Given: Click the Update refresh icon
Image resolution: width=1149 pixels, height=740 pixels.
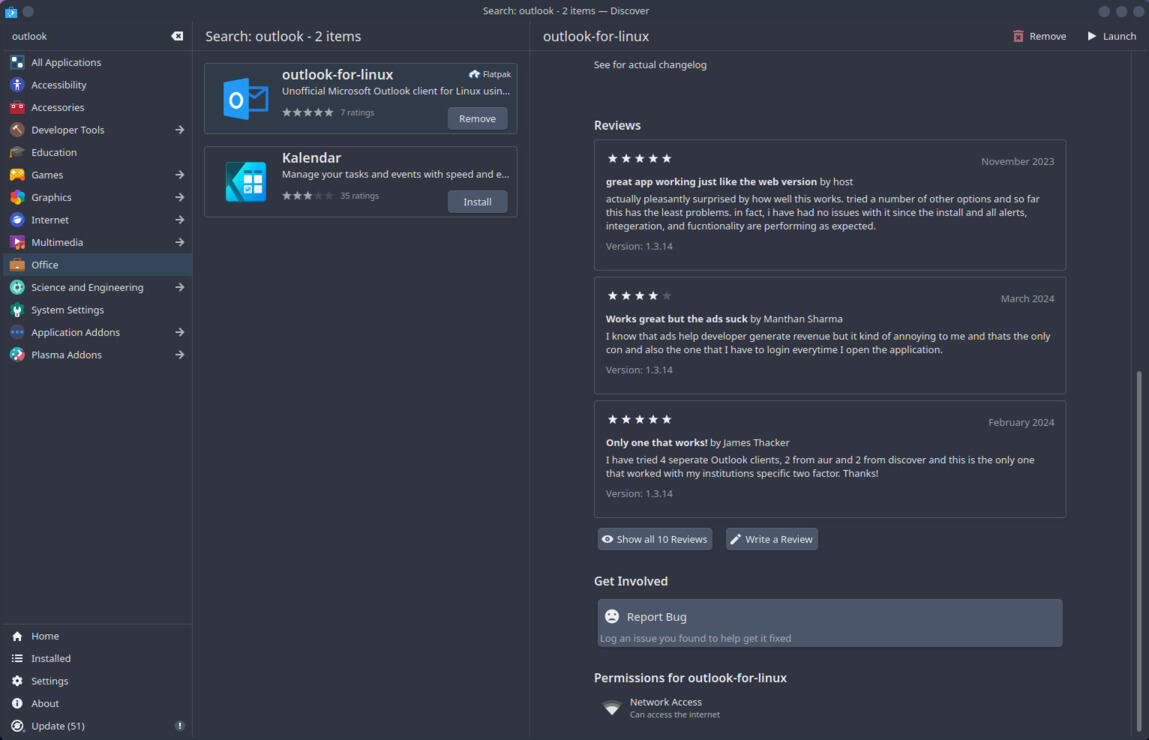Looking at the screenshot, I should coord(17,726).
